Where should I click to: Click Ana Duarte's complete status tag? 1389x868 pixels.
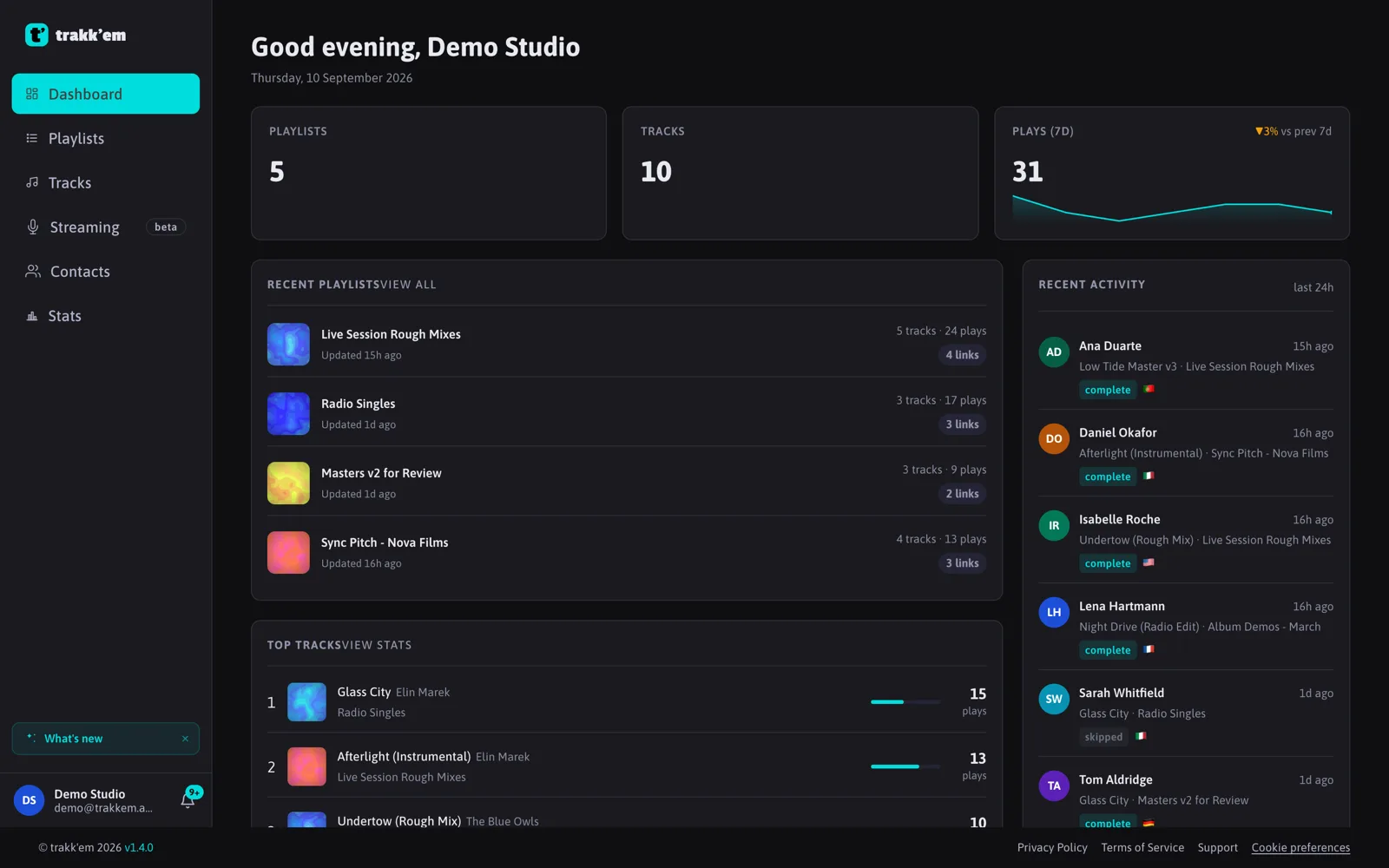(x=1108, y=390)
